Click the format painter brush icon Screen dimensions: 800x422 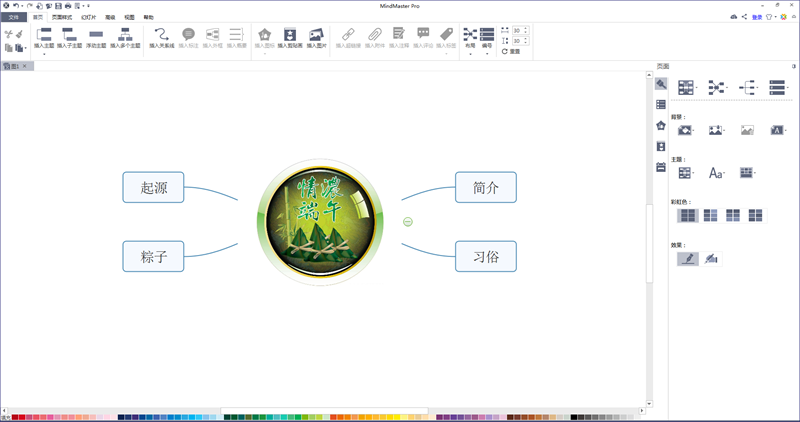point(19,34)
